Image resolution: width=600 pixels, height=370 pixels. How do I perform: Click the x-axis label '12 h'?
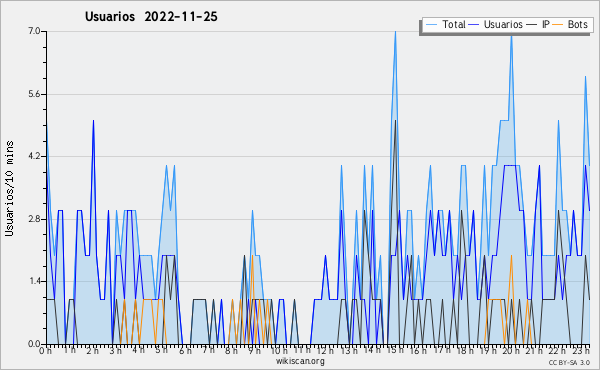[325, 351]
